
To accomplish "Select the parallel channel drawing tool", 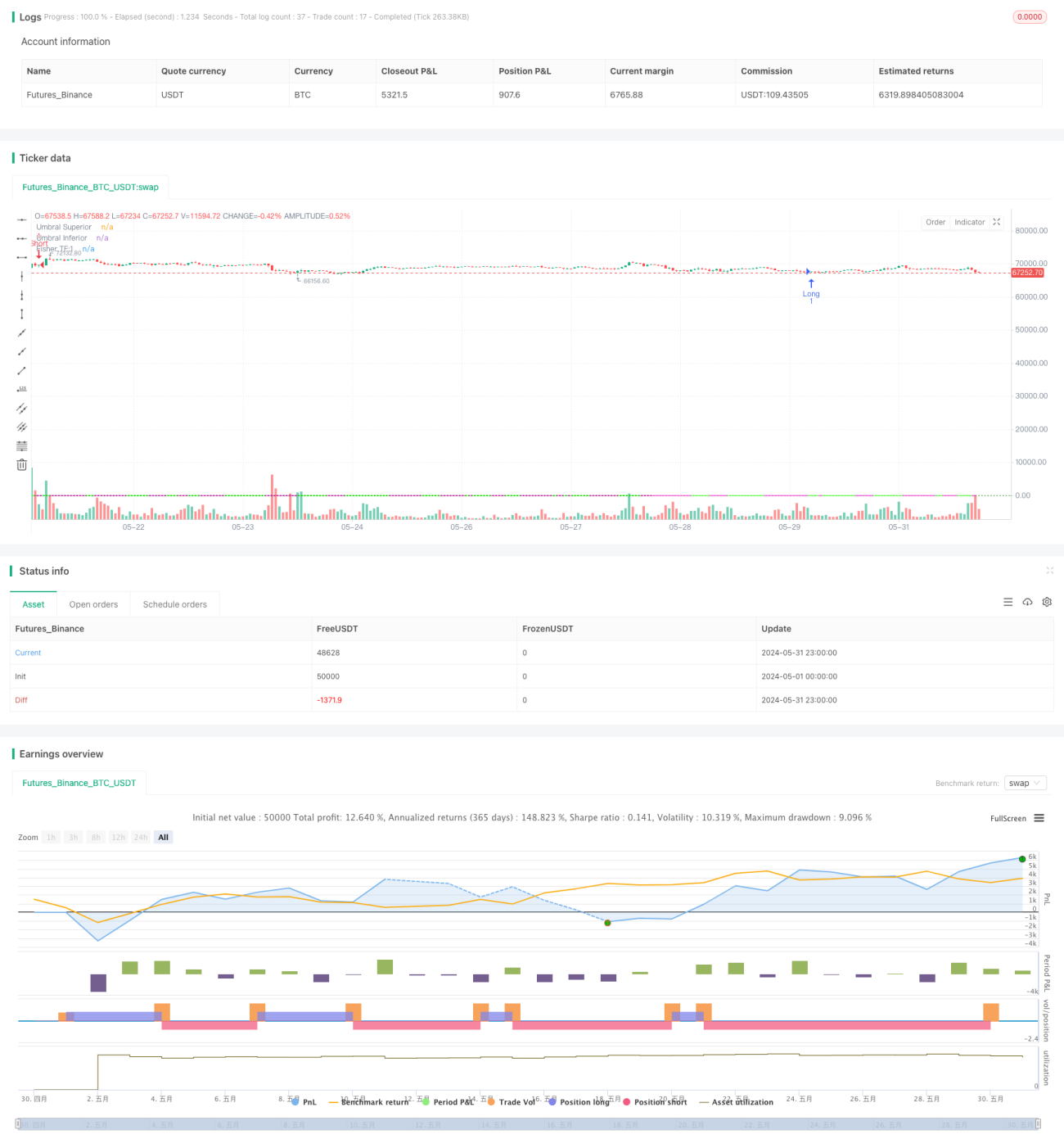I will coord(21,408).
